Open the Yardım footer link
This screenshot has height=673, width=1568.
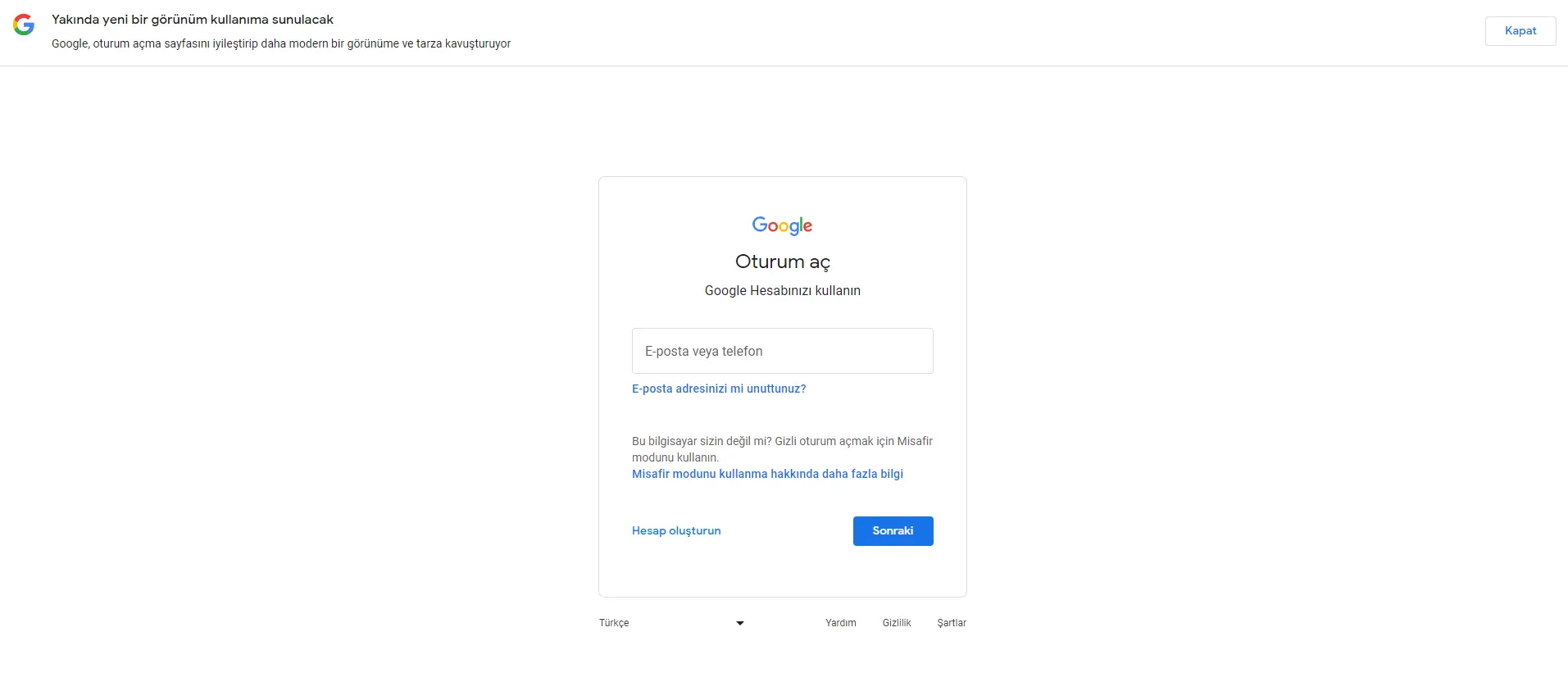point(841,623)
